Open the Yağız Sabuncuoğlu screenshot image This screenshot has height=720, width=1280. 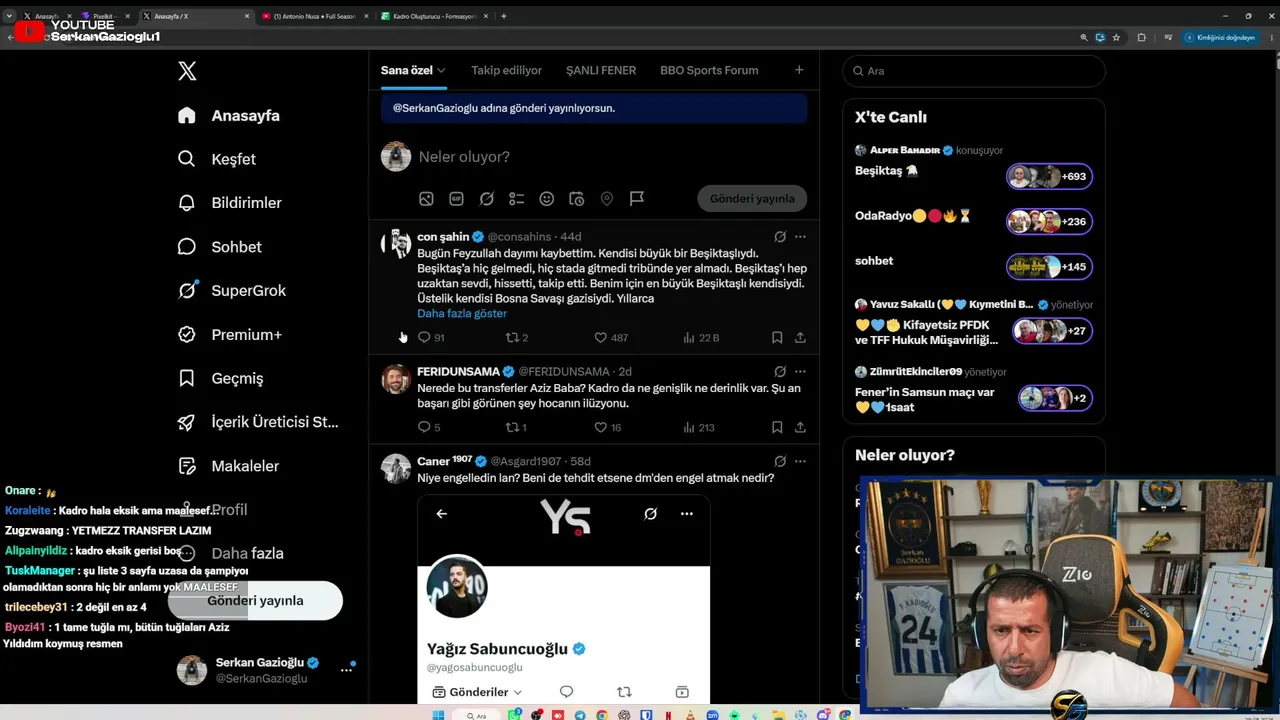coord(564,600)
